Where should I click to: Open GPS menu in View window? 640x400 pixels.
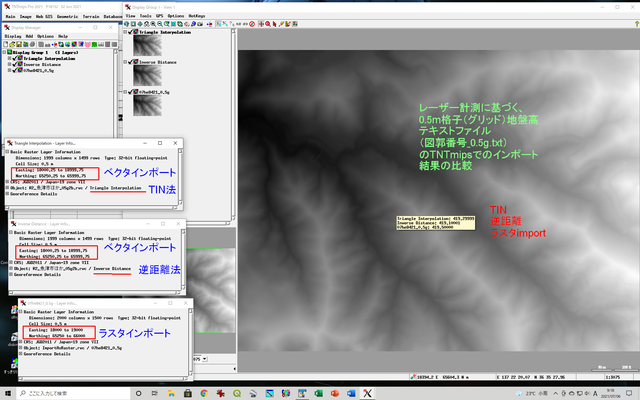coord(159,16)
